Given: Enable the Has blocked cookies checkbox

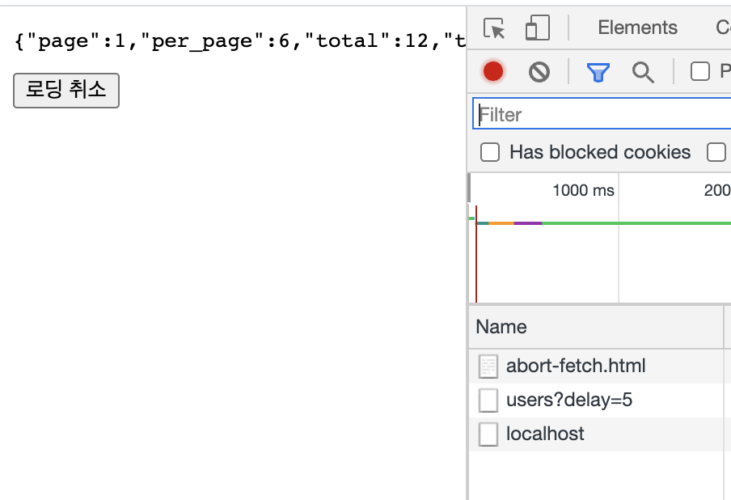Looking at the screenshot, I should [x=490, y=153].
